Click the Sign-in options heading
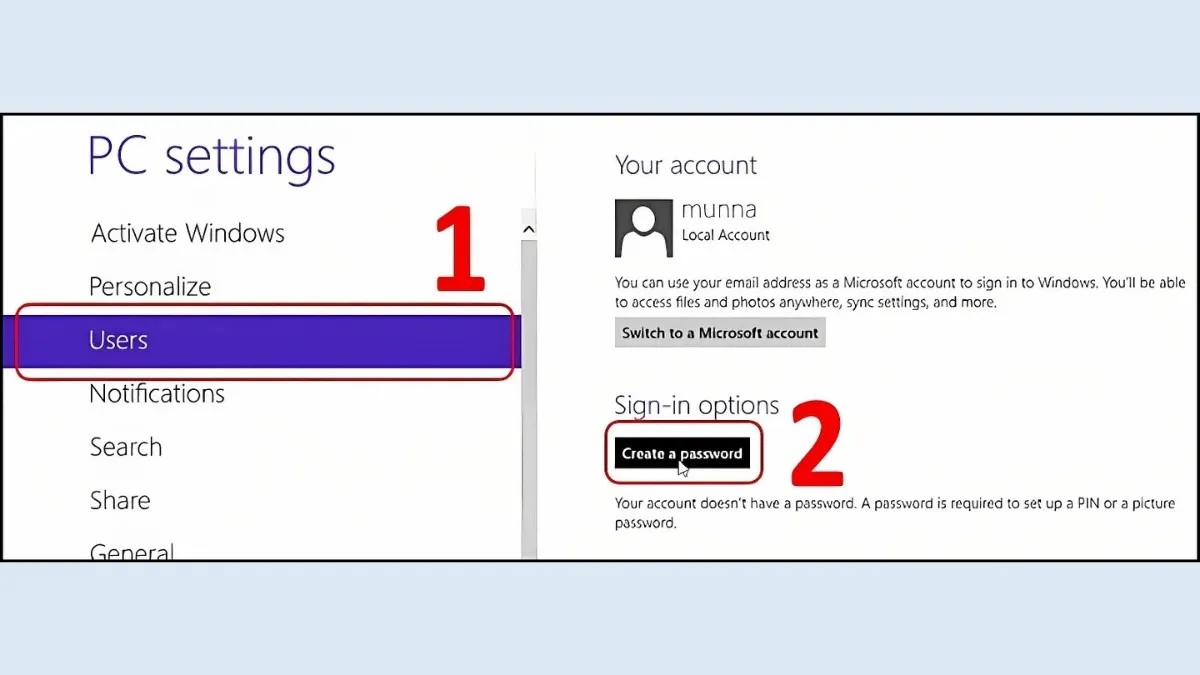The height and width of the screenshot is (675, 1200). point(696,405)
